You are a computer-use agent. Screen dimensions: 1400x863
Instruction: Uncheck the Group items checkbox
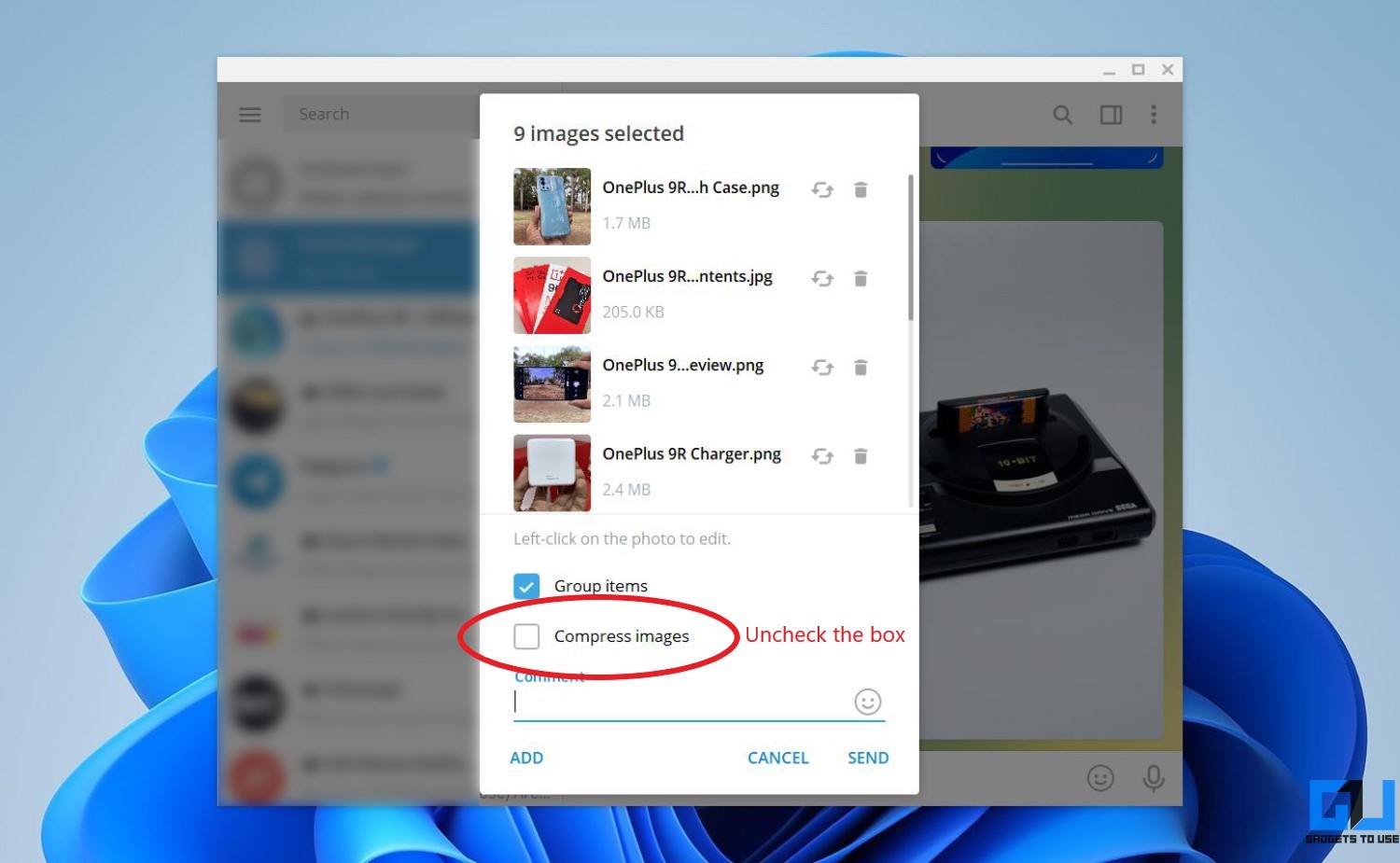click(526, 586)
